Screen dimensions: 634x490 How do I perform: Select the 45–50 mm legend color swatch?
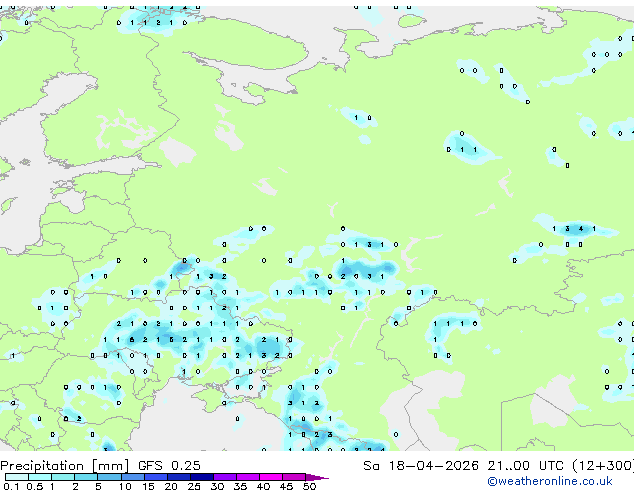[294, 477]
